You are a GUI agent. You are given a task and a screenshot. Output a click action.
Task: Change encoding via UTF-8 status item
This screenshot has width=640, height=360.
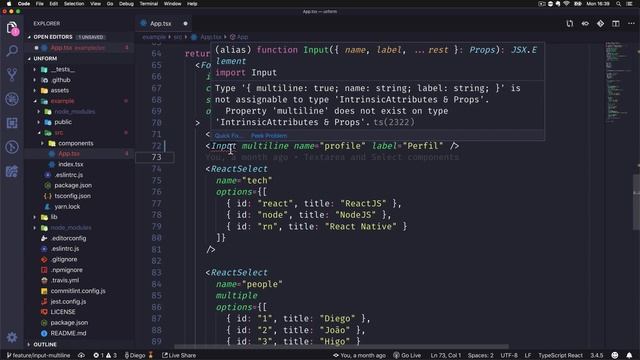pos(509,356)
